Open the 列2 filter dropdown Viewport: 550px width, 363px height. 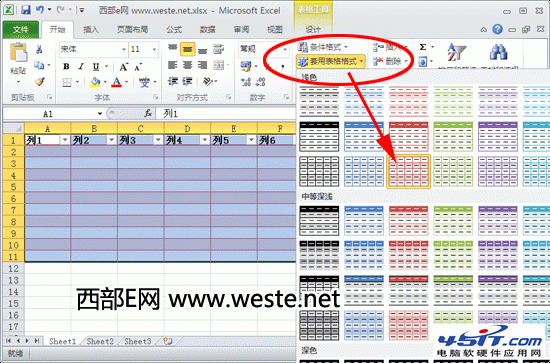[x=111, y=140]
